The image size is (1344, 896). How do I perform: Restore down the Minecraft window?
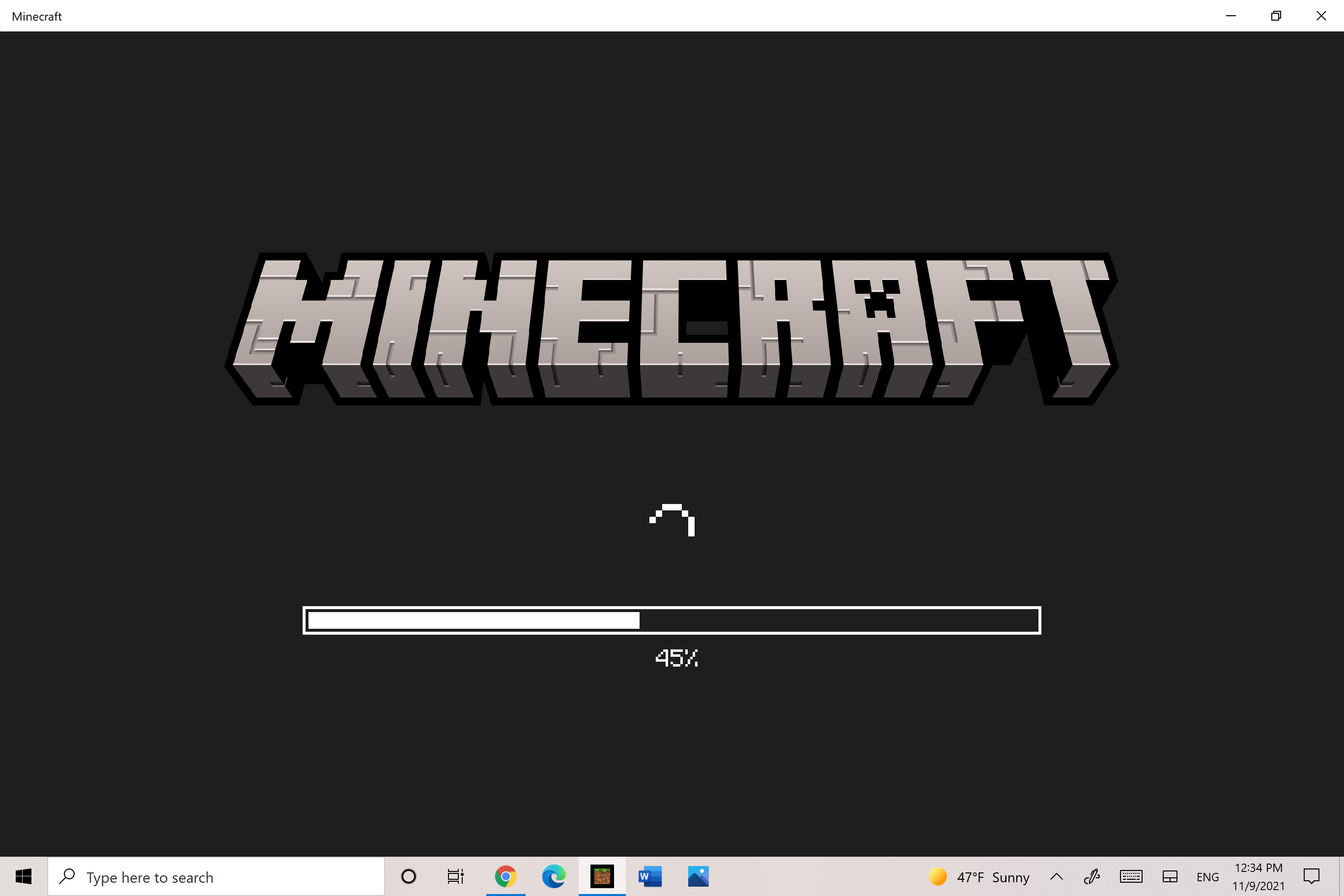(x=1276, y=16)
